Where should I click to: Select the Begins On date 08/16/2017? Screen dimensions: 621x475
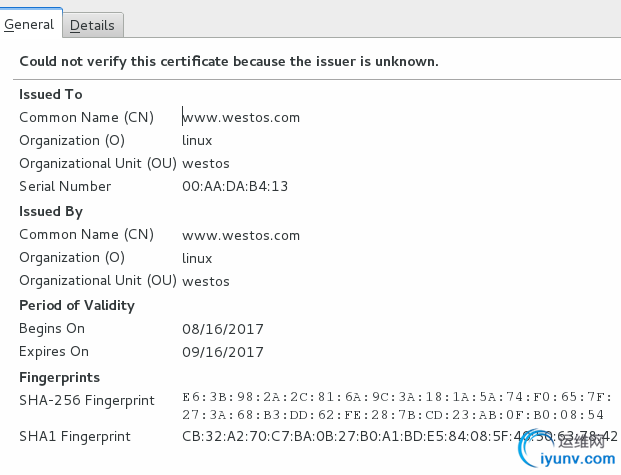(x=223, y=329)
